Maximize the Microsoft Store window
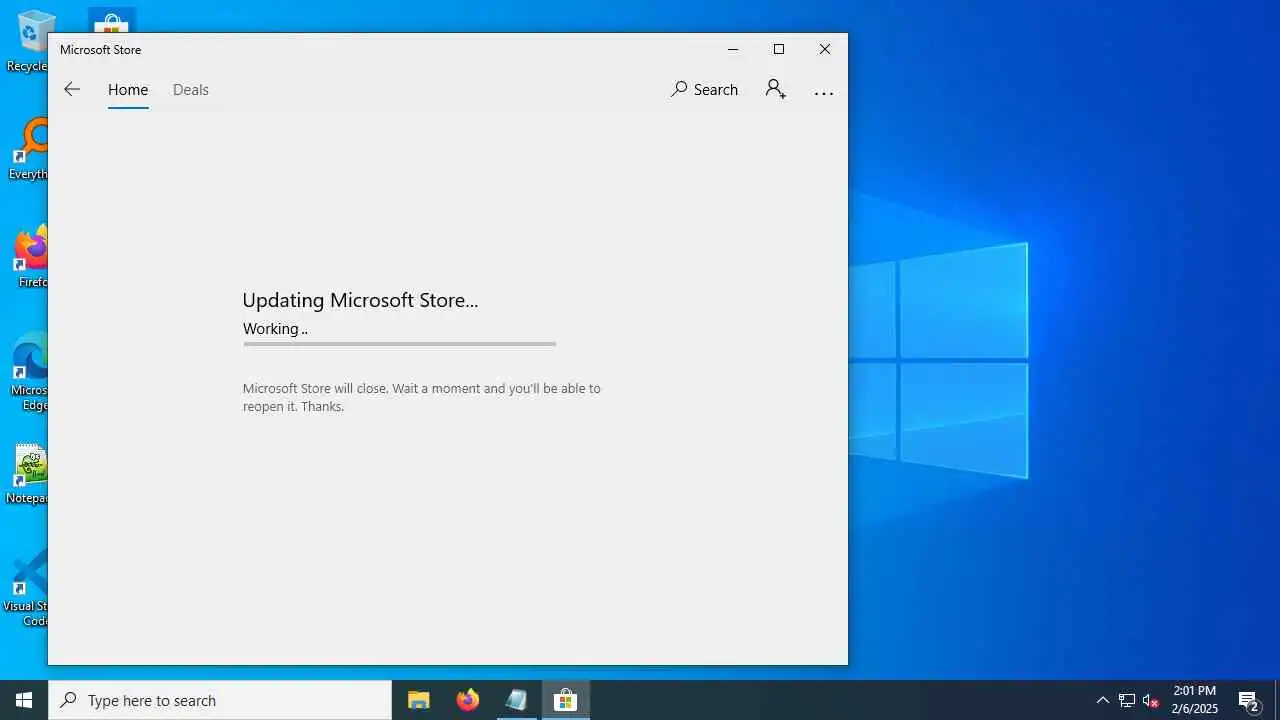 click(779, 50)
